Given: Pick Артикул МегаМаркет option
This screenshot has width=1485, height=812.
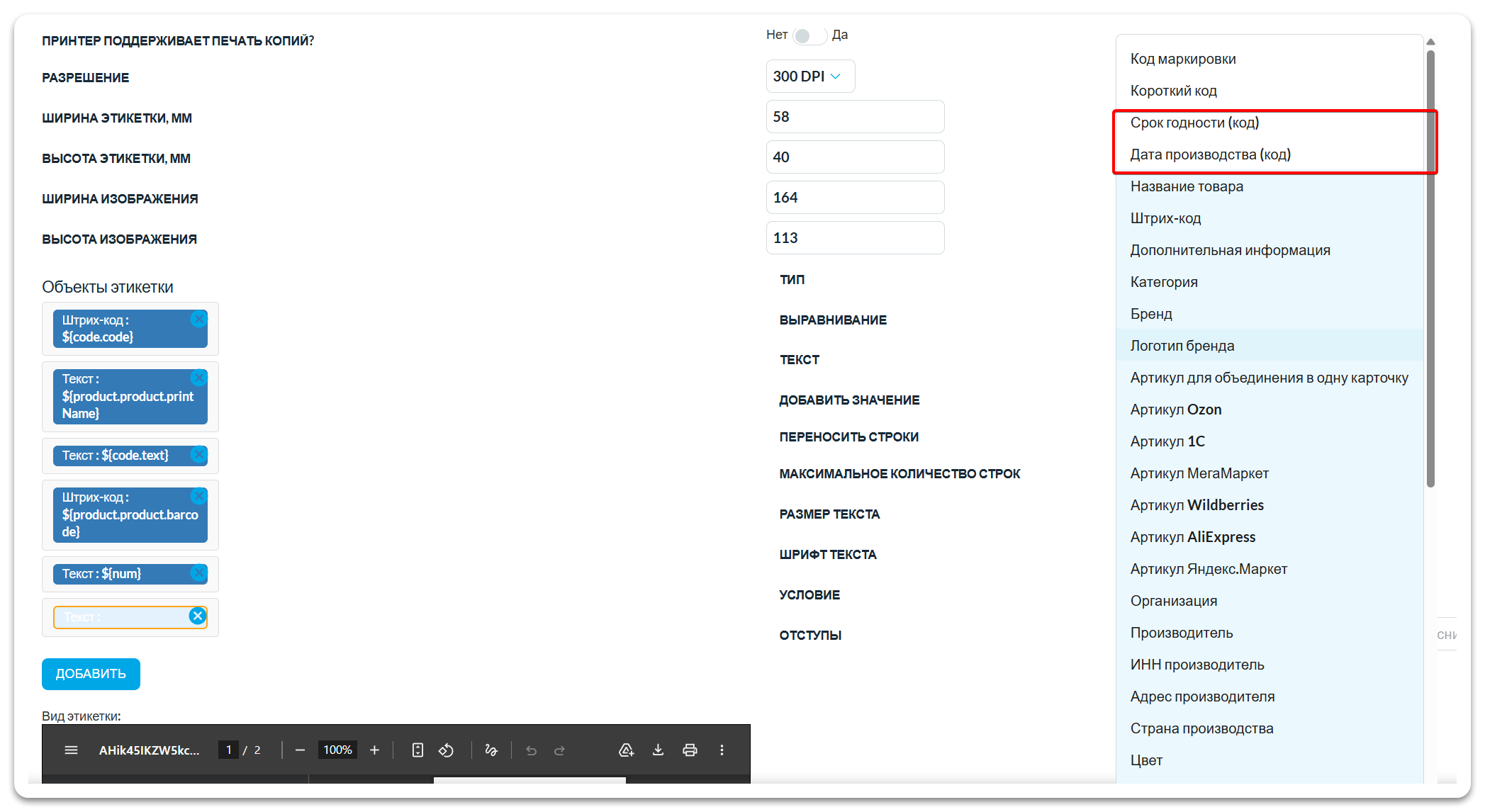Looking at the screenshot, I should (x=1270, y=473).
